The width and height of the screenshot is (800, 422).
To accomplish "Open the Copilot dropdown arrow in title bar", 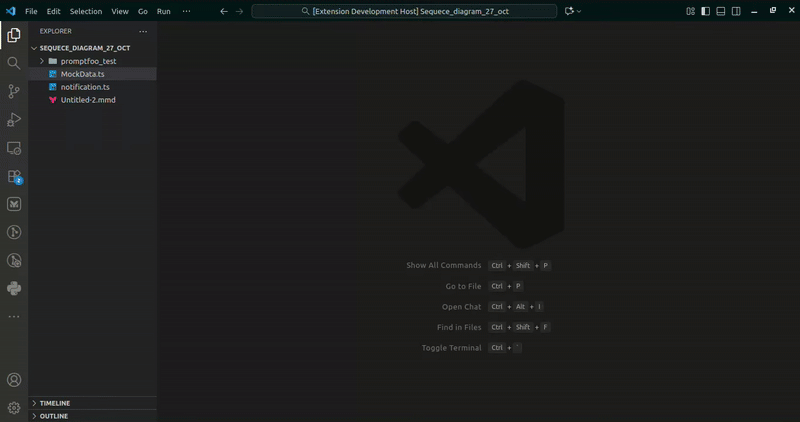I will click(x=579, y=11).
